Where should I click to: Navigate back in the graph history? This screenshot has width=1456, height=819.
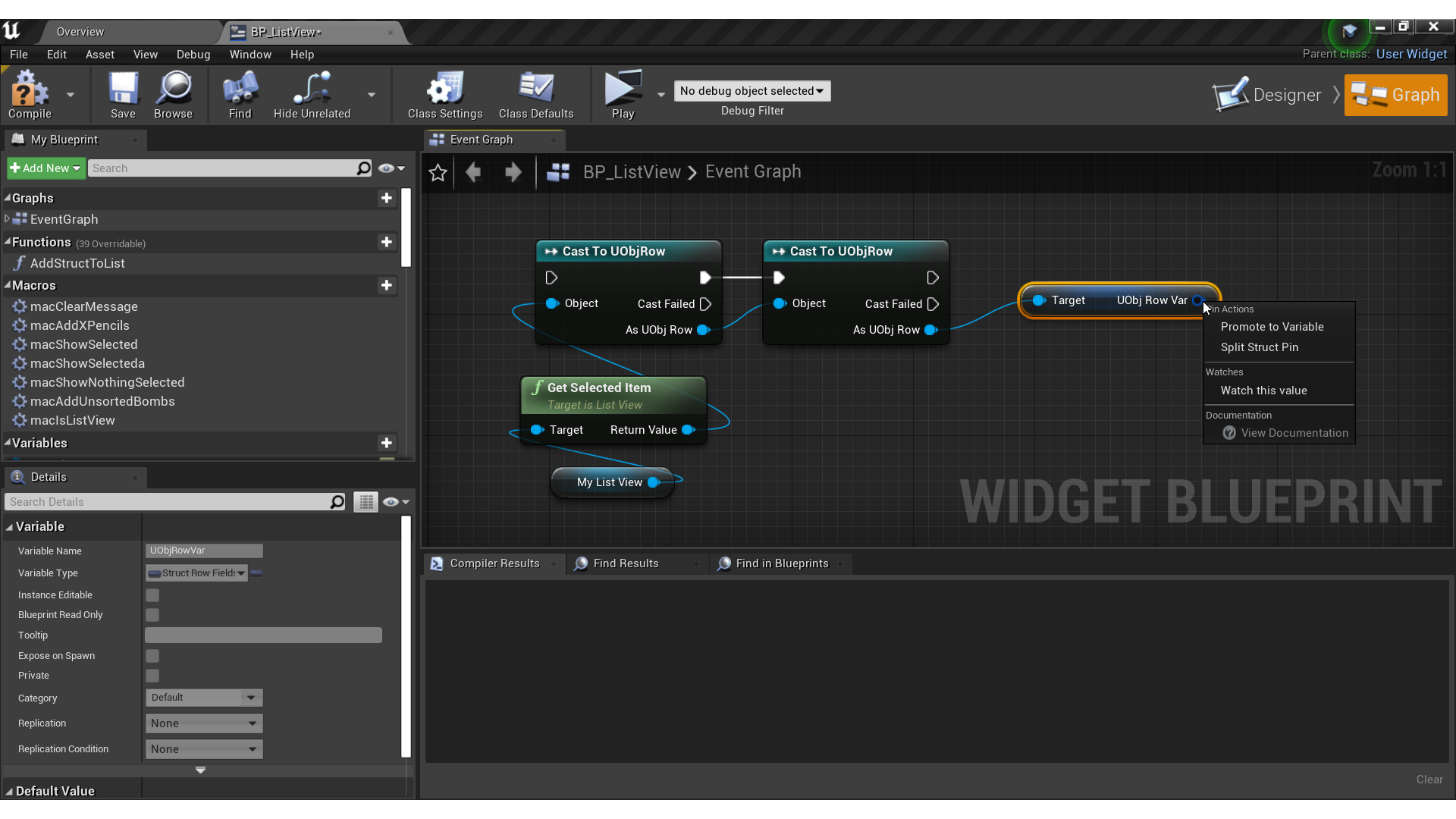(x=473, y=172)
